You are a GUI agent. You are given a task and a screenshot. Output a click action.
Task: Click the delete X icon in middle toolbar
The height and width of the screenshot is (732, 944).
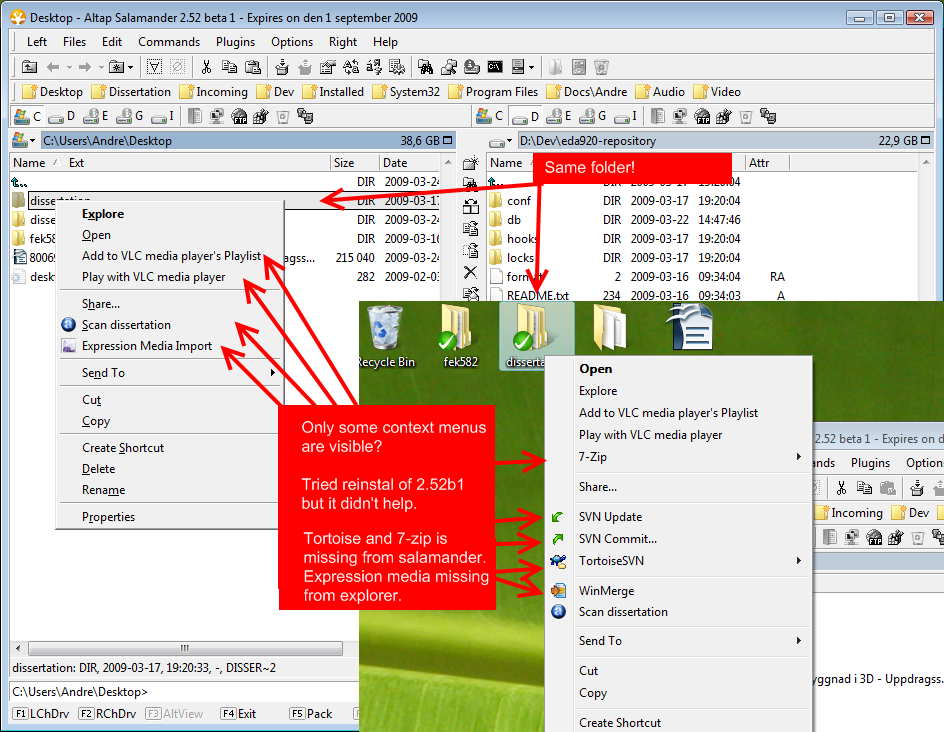(471, 272)
